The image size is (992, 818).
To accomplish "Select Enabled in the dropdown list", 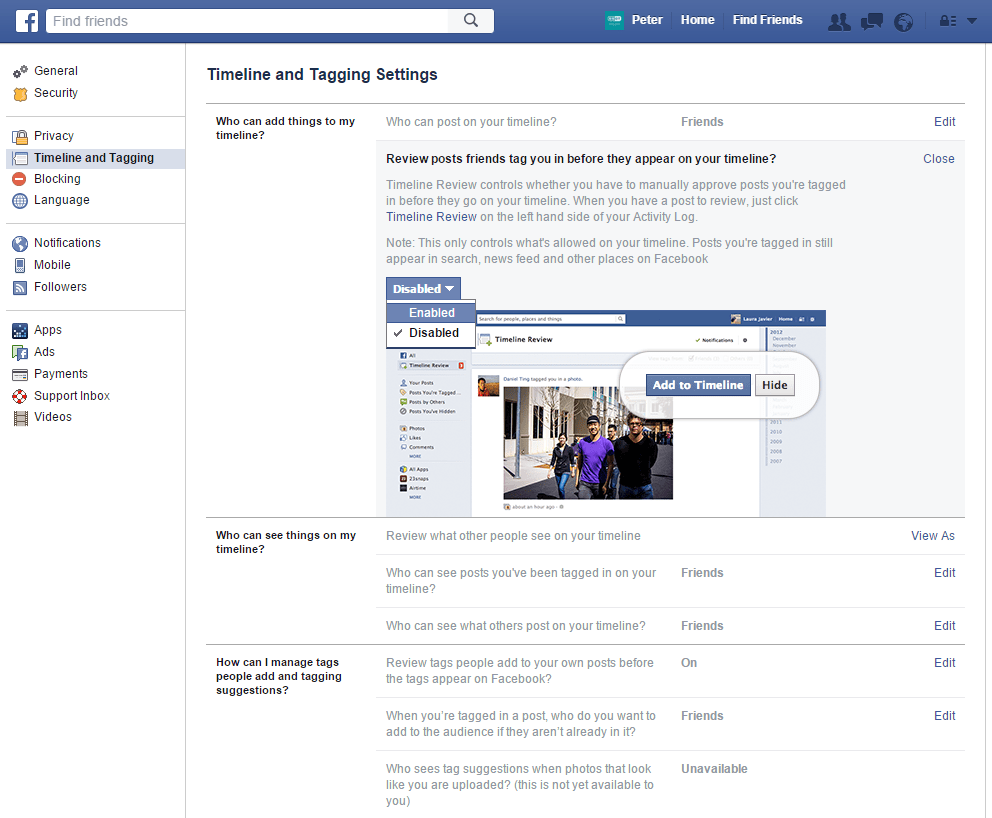I will pyautogui.click(x=431, y=313).
